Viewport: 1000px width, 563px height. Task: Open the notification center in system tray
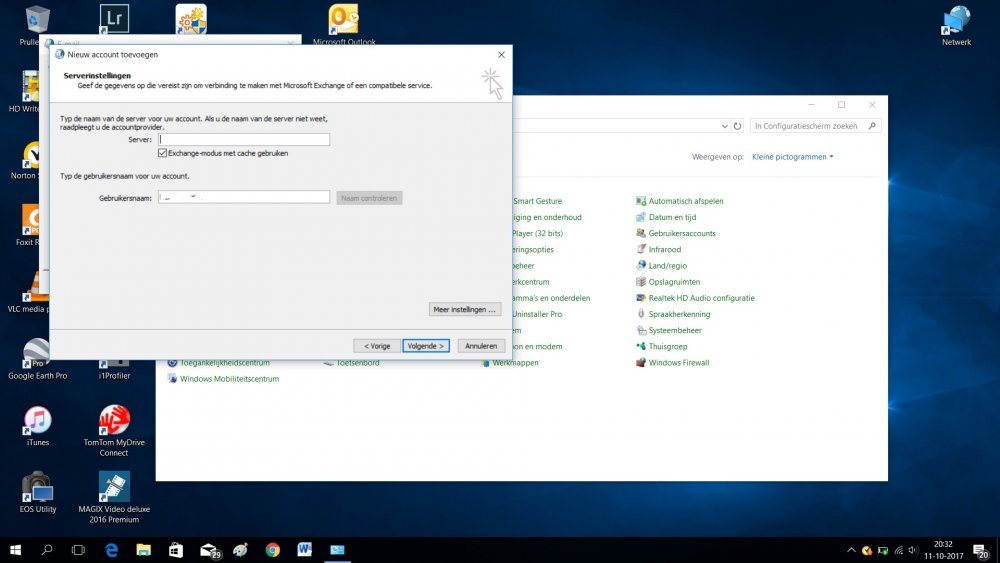[x=982, y=550]
